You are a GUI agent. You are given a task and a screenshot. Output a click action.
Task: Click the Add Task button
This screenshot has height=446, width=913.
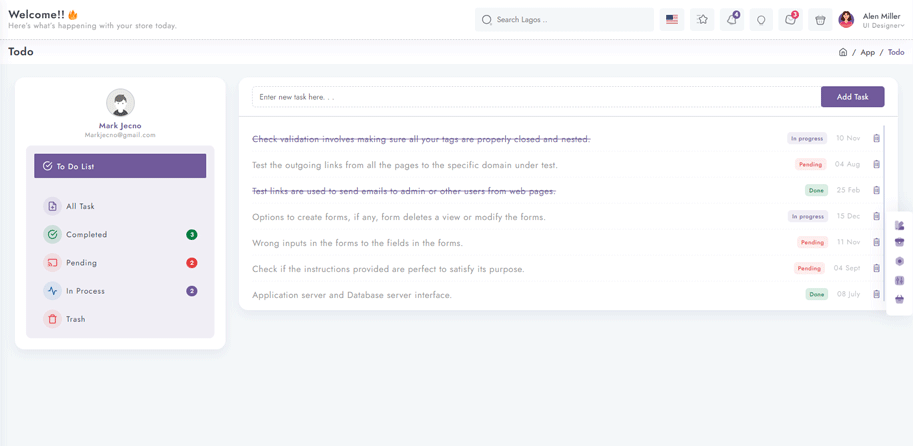click(852, 97)
